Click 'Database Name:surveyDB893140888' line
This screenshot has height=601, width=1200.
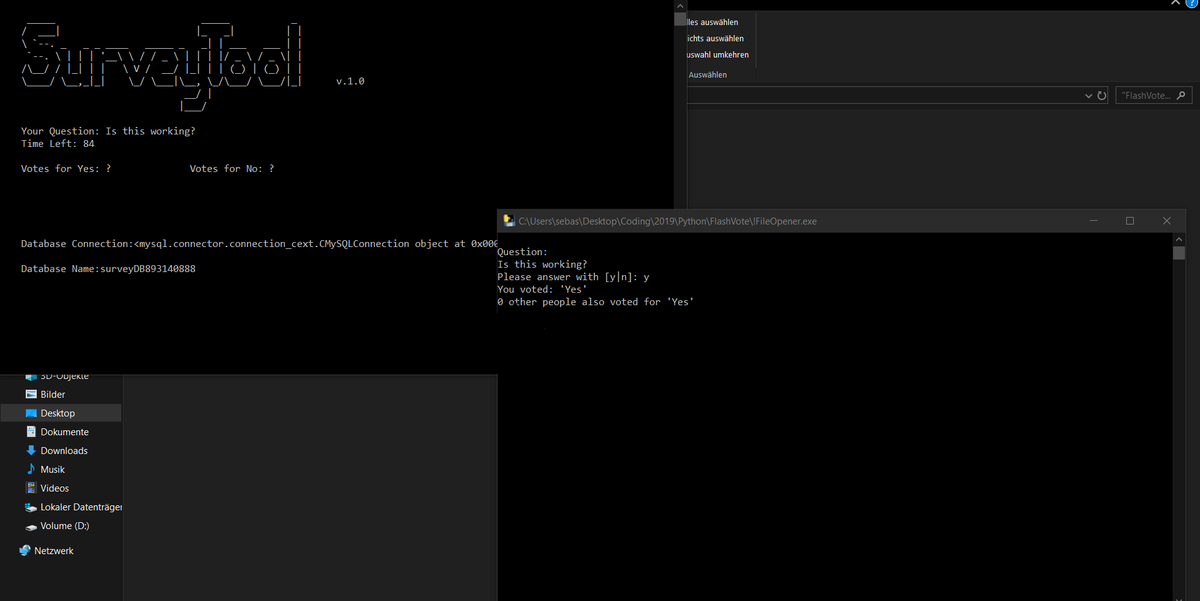point(108,269)
